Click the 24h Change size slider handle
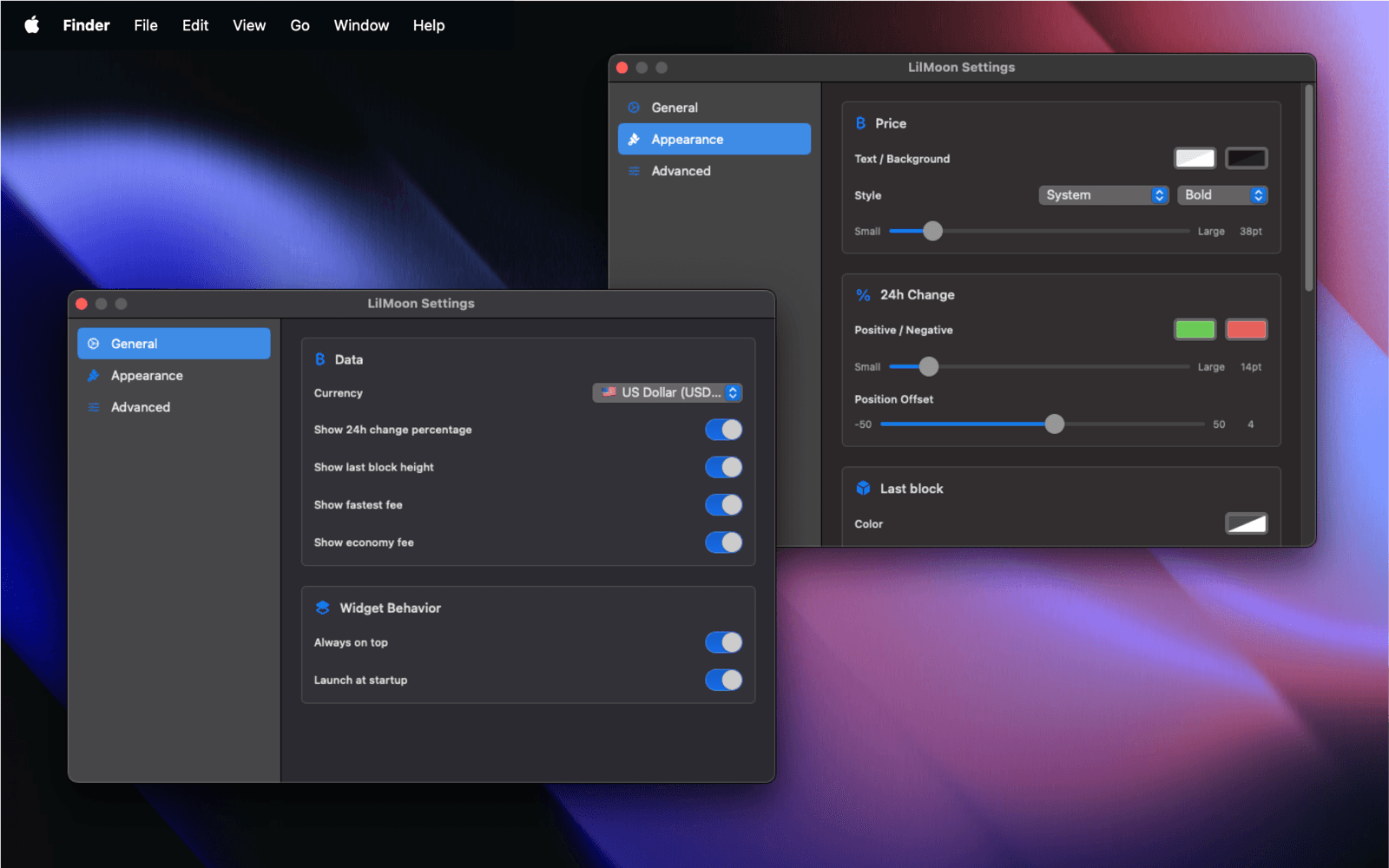This screenshot has height=868, width=1389. [929, 366]
